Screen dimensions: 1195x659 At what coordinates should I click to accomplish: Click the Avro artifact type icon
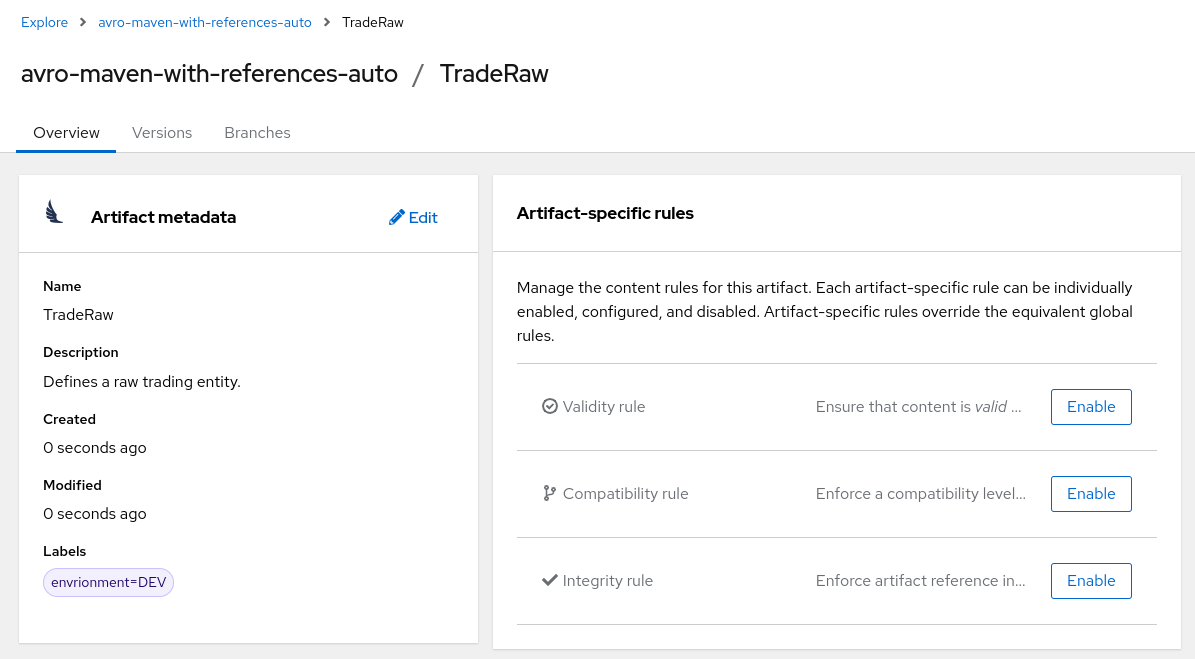[x=54, y=212]
